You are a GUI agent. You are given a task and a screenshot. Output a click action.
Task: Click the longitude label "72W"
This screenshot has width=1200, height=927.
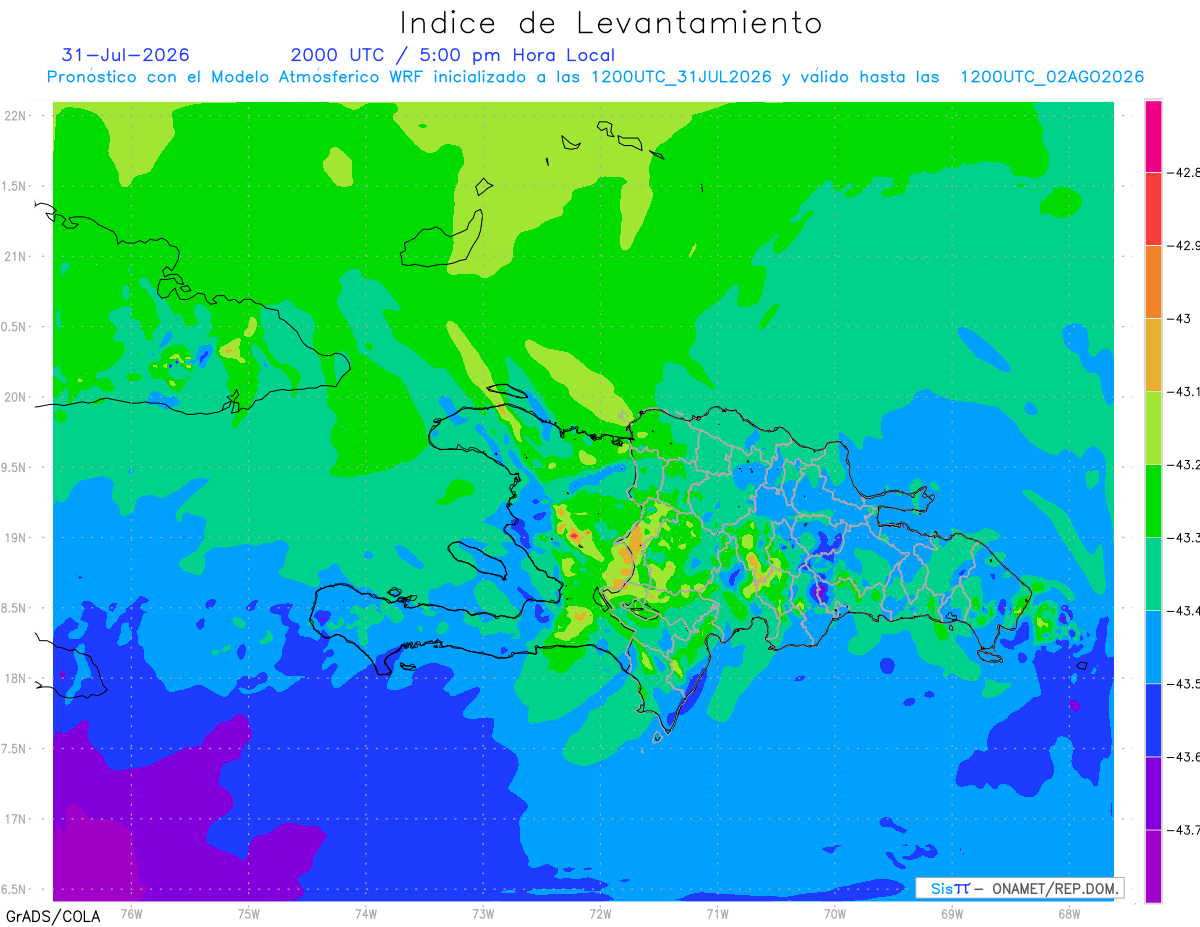point(599,913)
